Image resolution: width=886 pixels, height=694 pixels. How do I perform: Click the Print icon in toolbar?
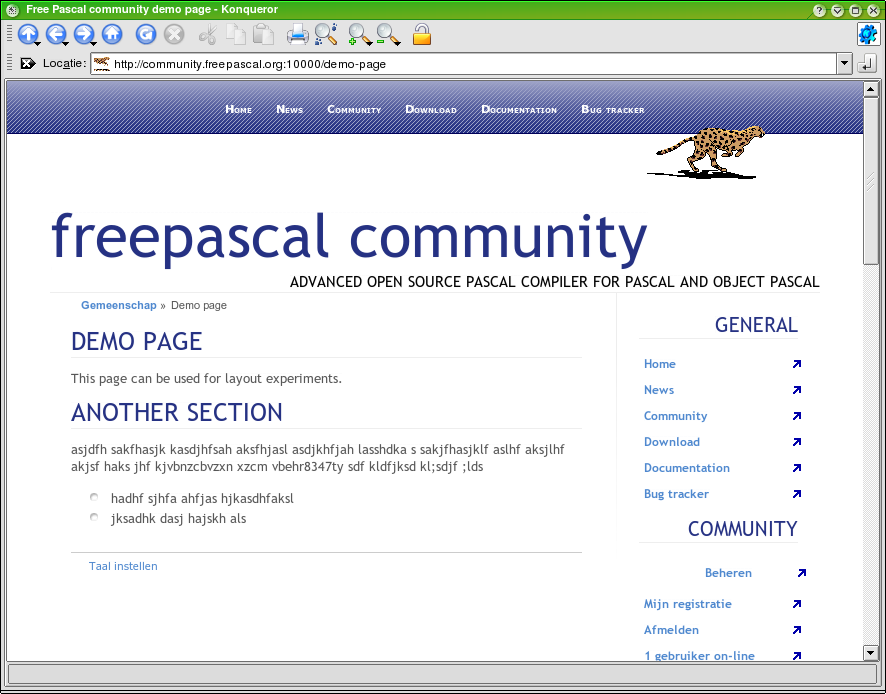(297, 34)
